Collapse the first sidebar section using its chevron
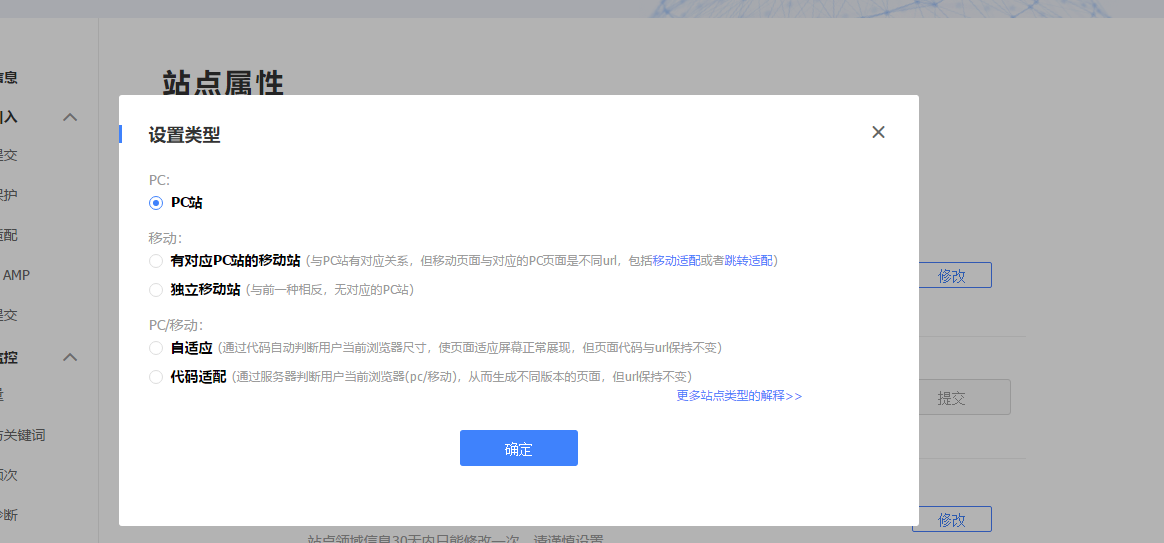 click(70, 117)
